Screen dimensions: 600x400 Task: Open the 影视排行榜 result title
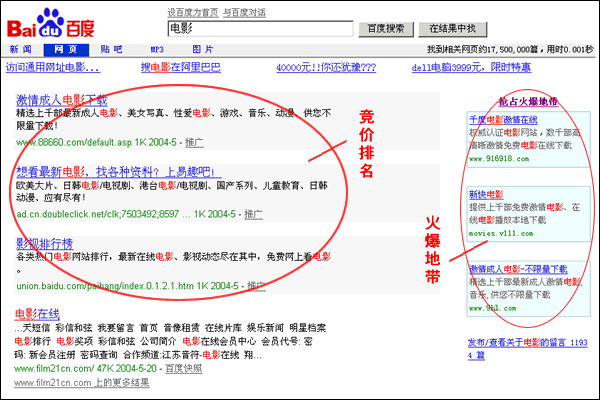[x=44, y=243]
